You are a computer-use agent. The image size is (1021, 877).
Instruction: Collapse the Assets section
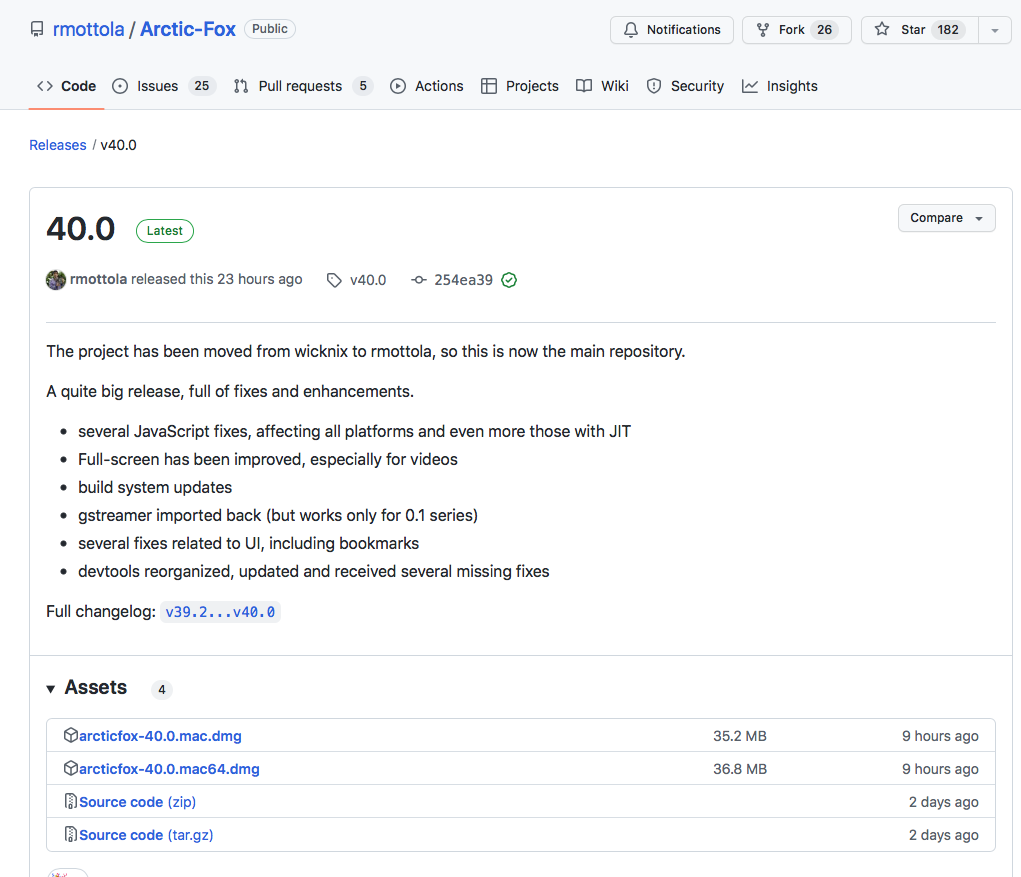click(51, 689)
